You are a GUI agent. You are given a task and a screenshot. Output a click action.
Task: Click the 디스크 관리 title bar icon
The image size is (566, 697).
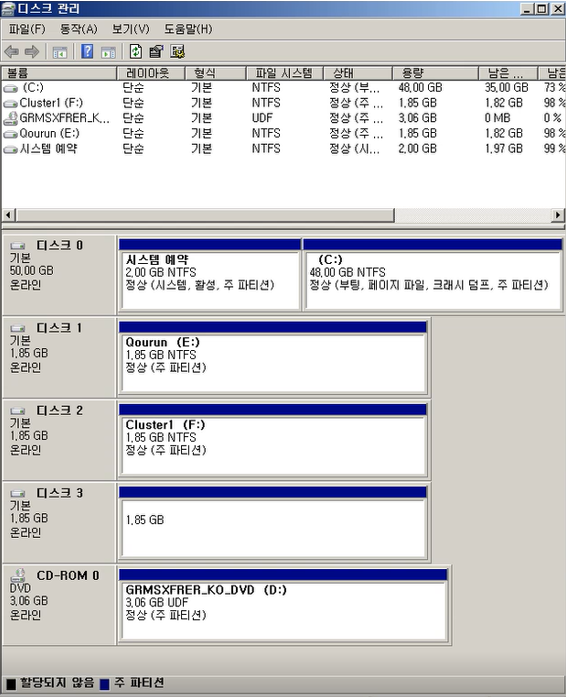click(x=8, y=8)
